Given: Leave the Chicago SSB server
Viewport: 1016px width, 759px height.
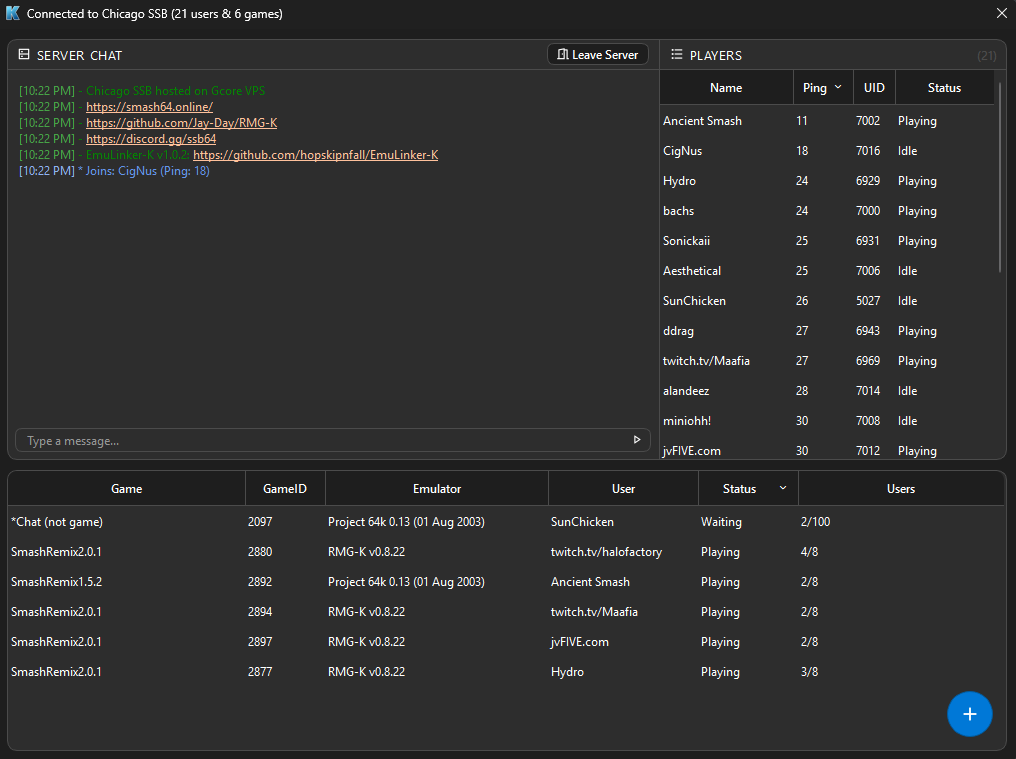Looking at the screenshot, I should 597,54.
